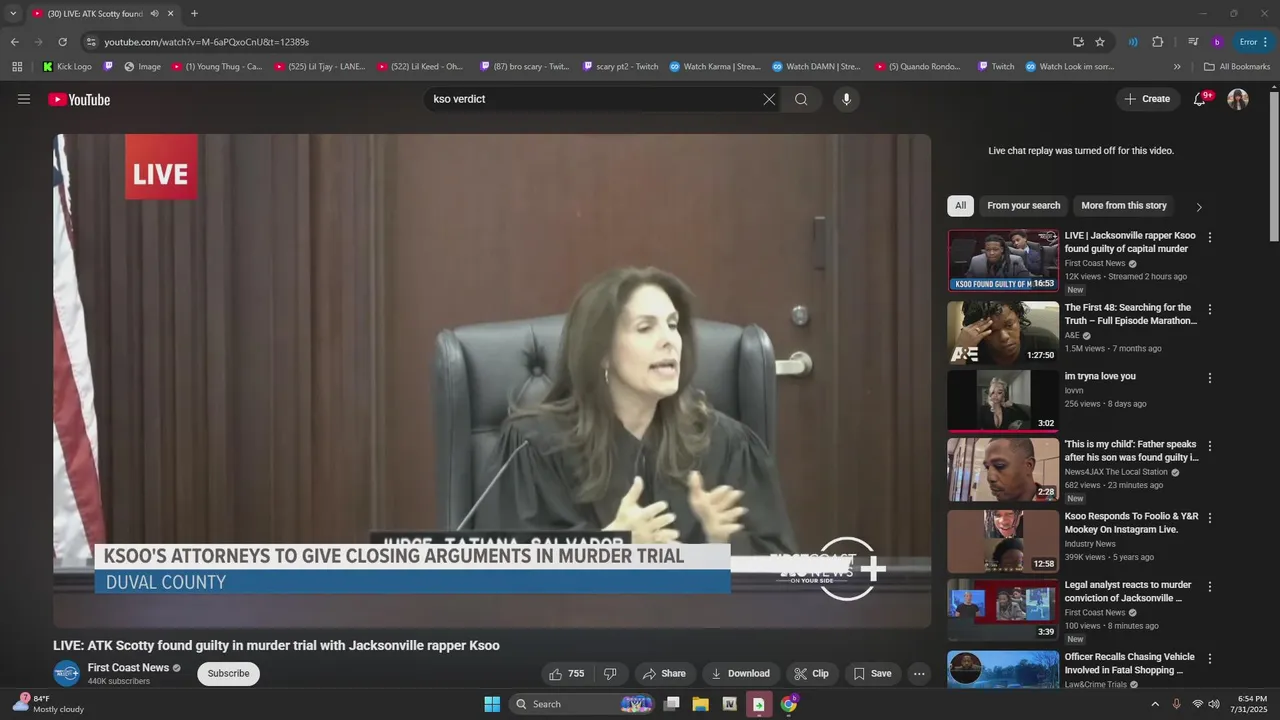This screenshot has height=720, width=1280.
Task: Select the All filter chip
Action: point(960,205)
